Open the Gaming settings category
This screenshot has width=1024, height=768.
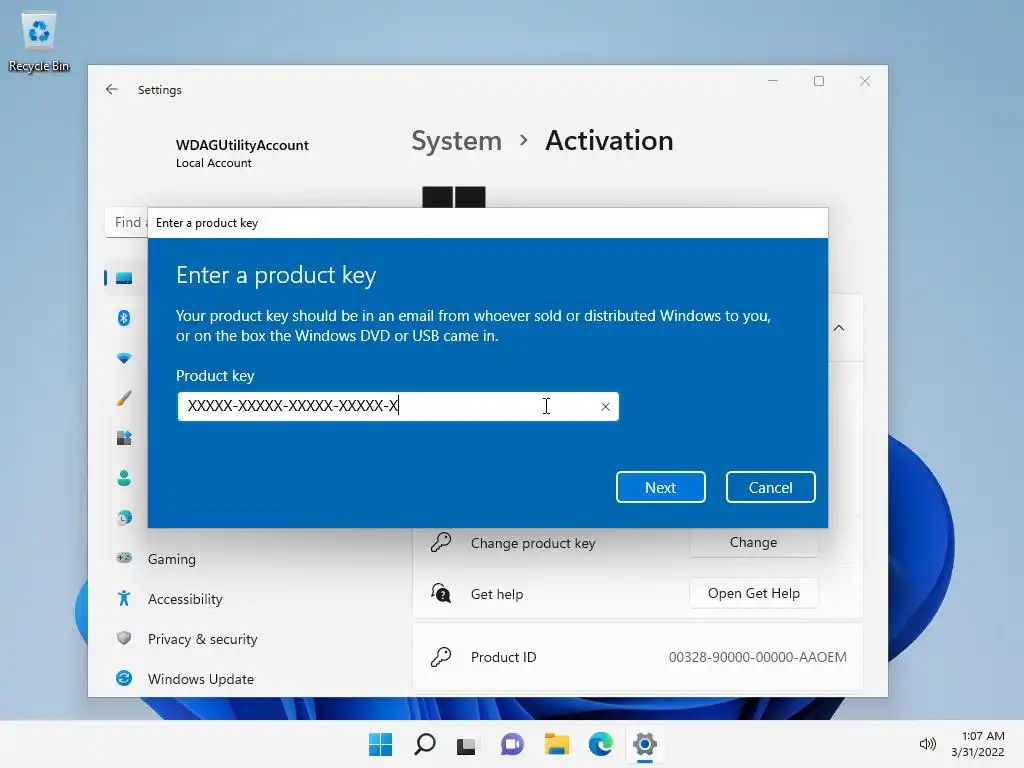pos(171,559)
